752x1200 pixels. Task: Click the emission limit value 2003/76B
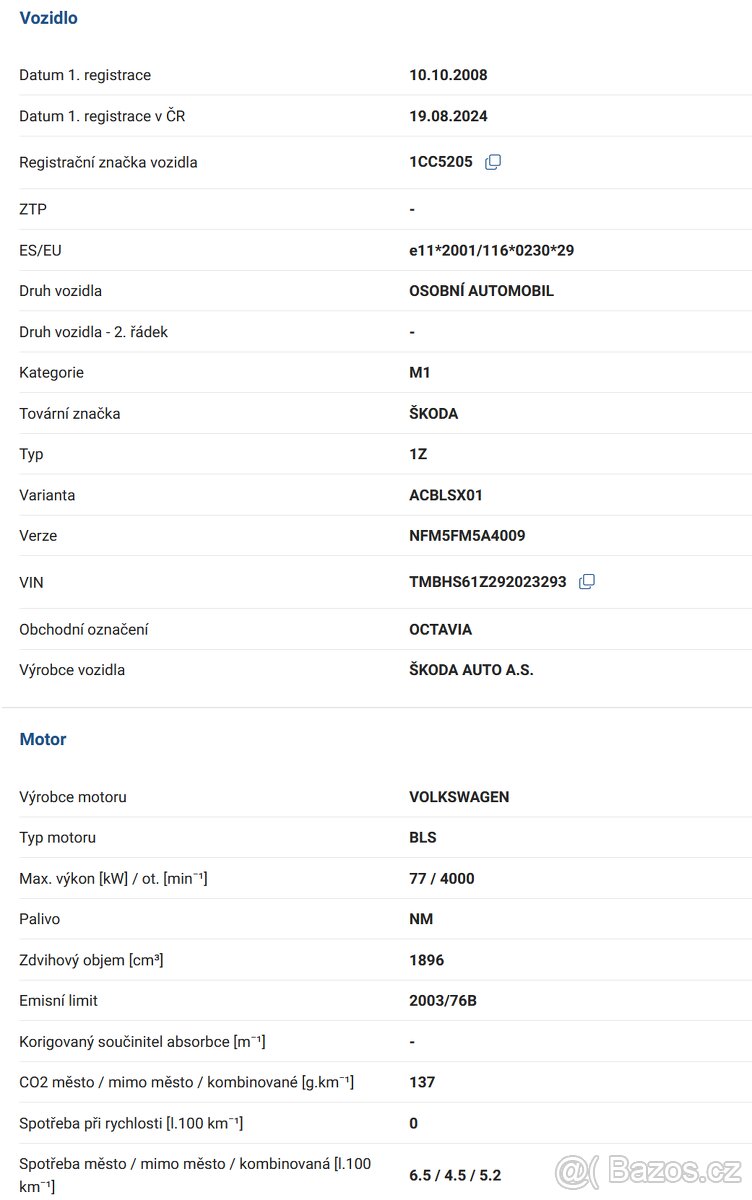click(x=443, y=1001)
